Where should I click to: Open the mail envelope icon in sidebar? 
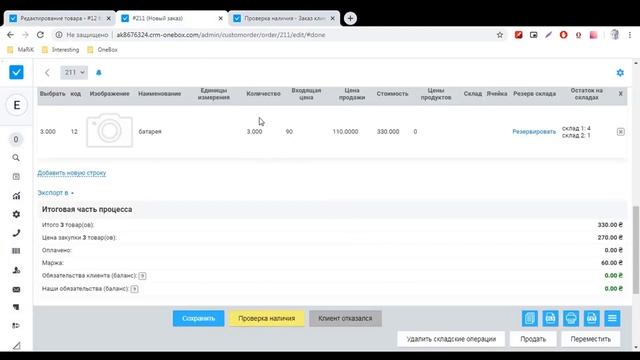(16, 289)
